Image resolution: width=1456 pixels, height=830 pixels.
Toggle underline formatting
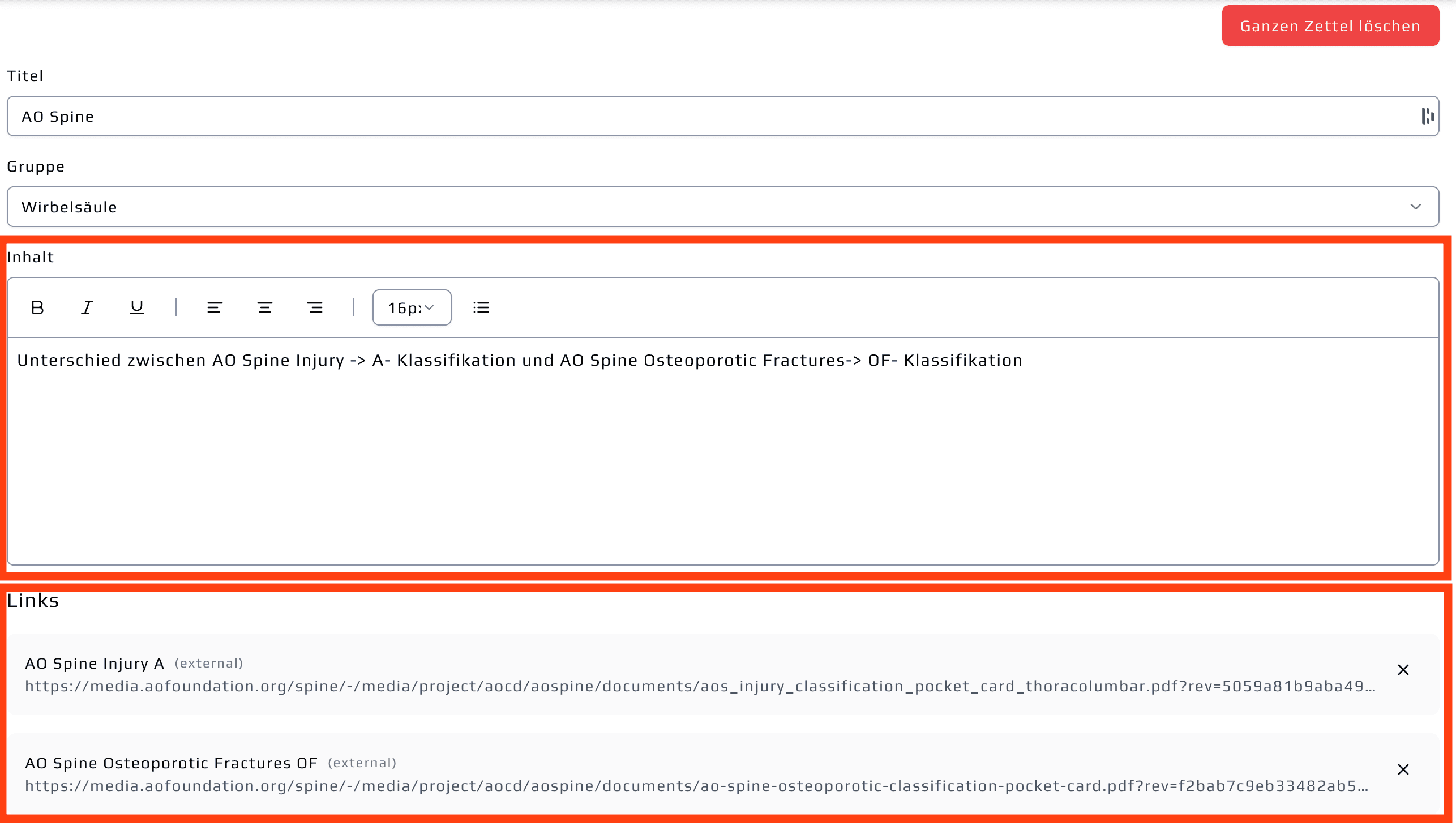coord(137,308)
